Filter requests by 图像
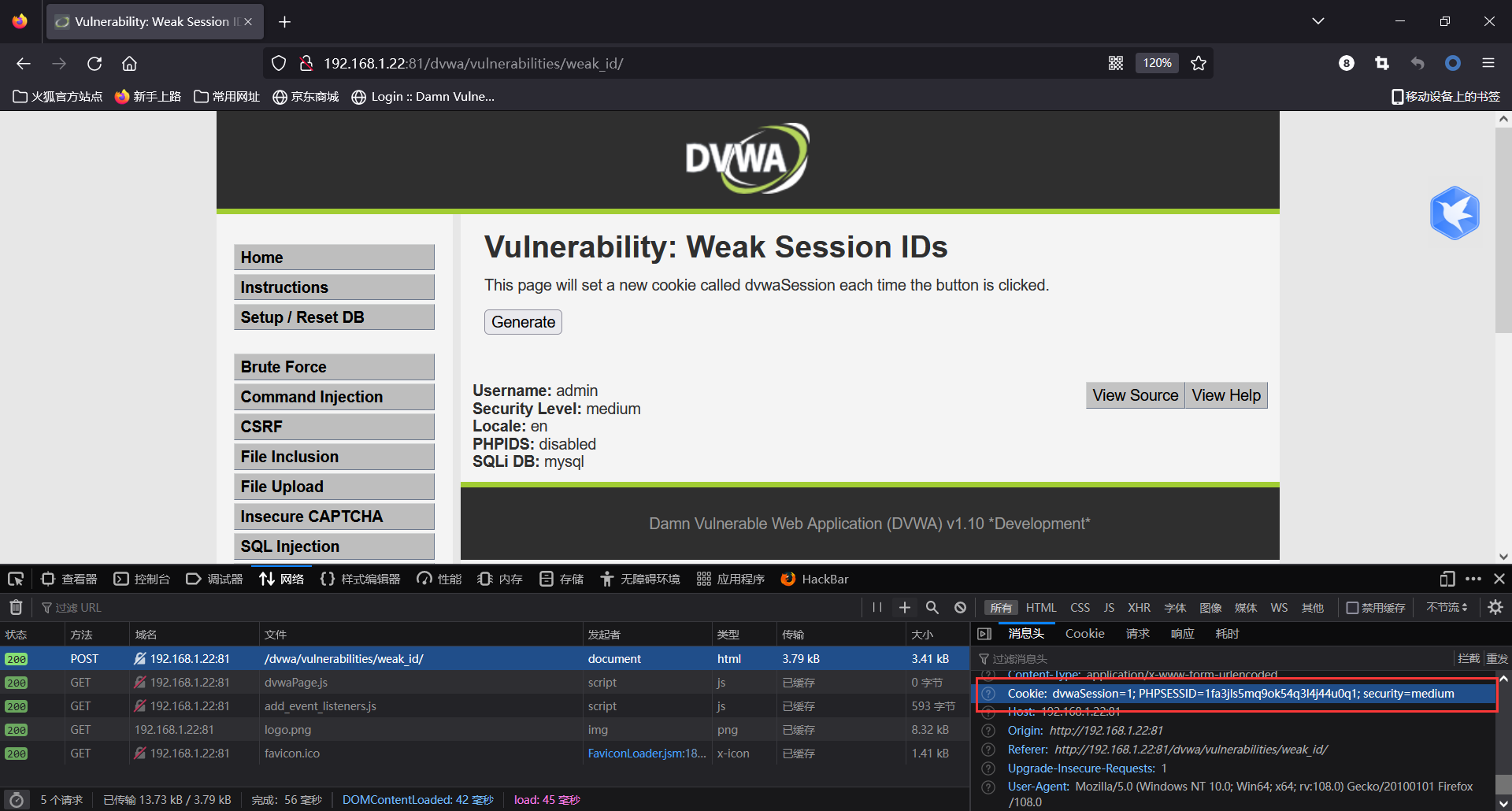The image size is (1512, 811). click(x=1210, y=608)
